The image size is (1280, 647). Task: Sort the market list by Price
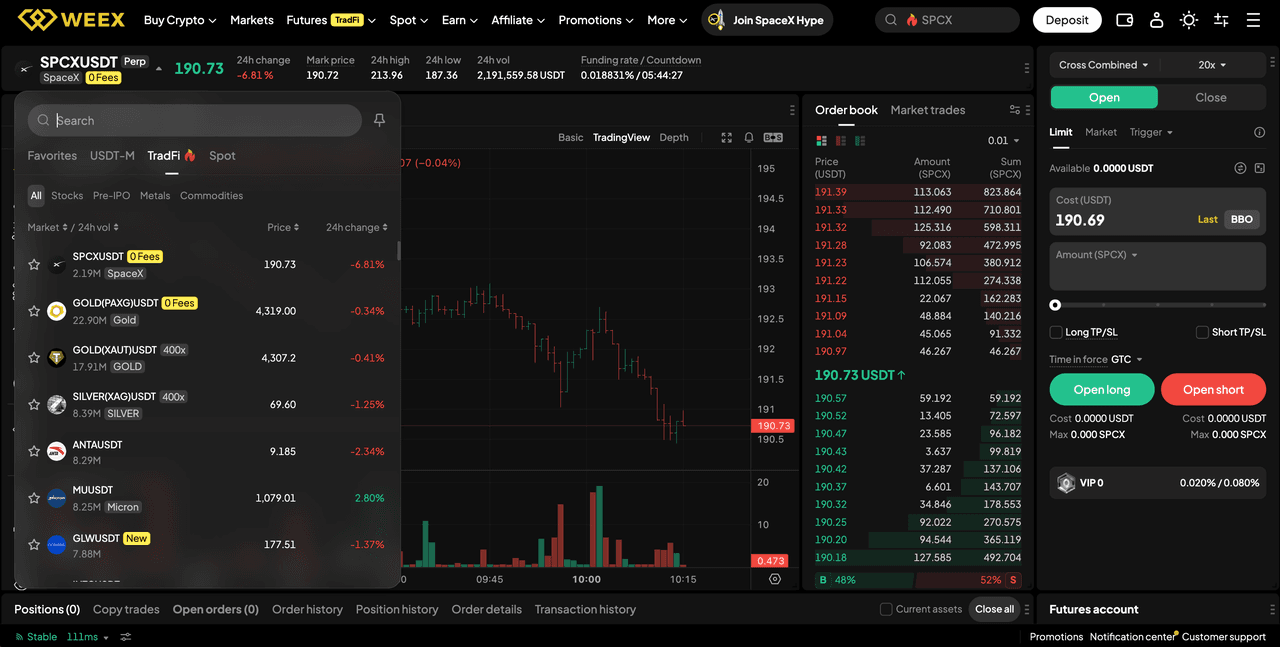[x=283, y=228]
